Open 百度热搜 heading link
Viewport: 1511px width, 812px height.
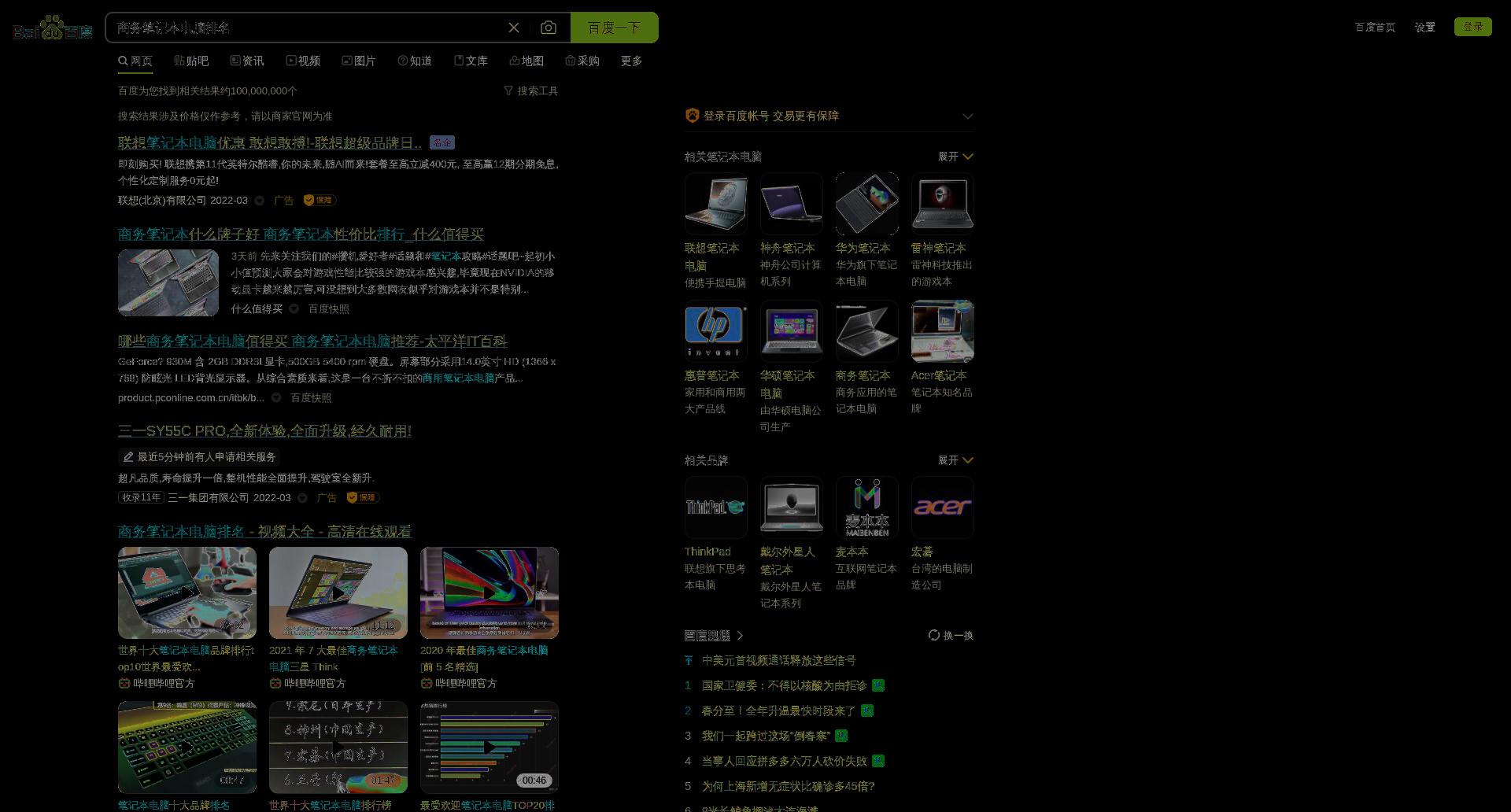[713, 636]
